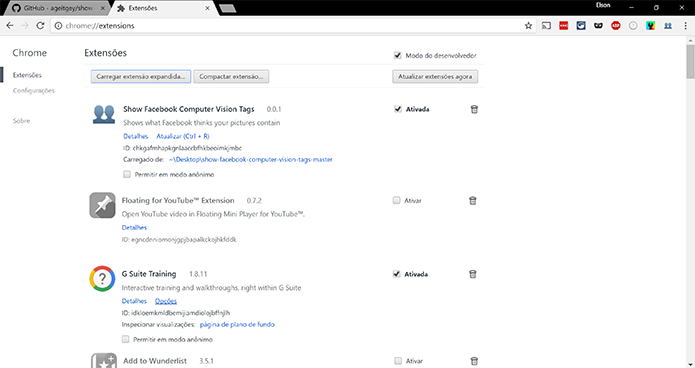Viewport: 695px width, 368px height.
Task: Toggle Modo do desenvolvedor checkbox
Action: coord(397,55)
